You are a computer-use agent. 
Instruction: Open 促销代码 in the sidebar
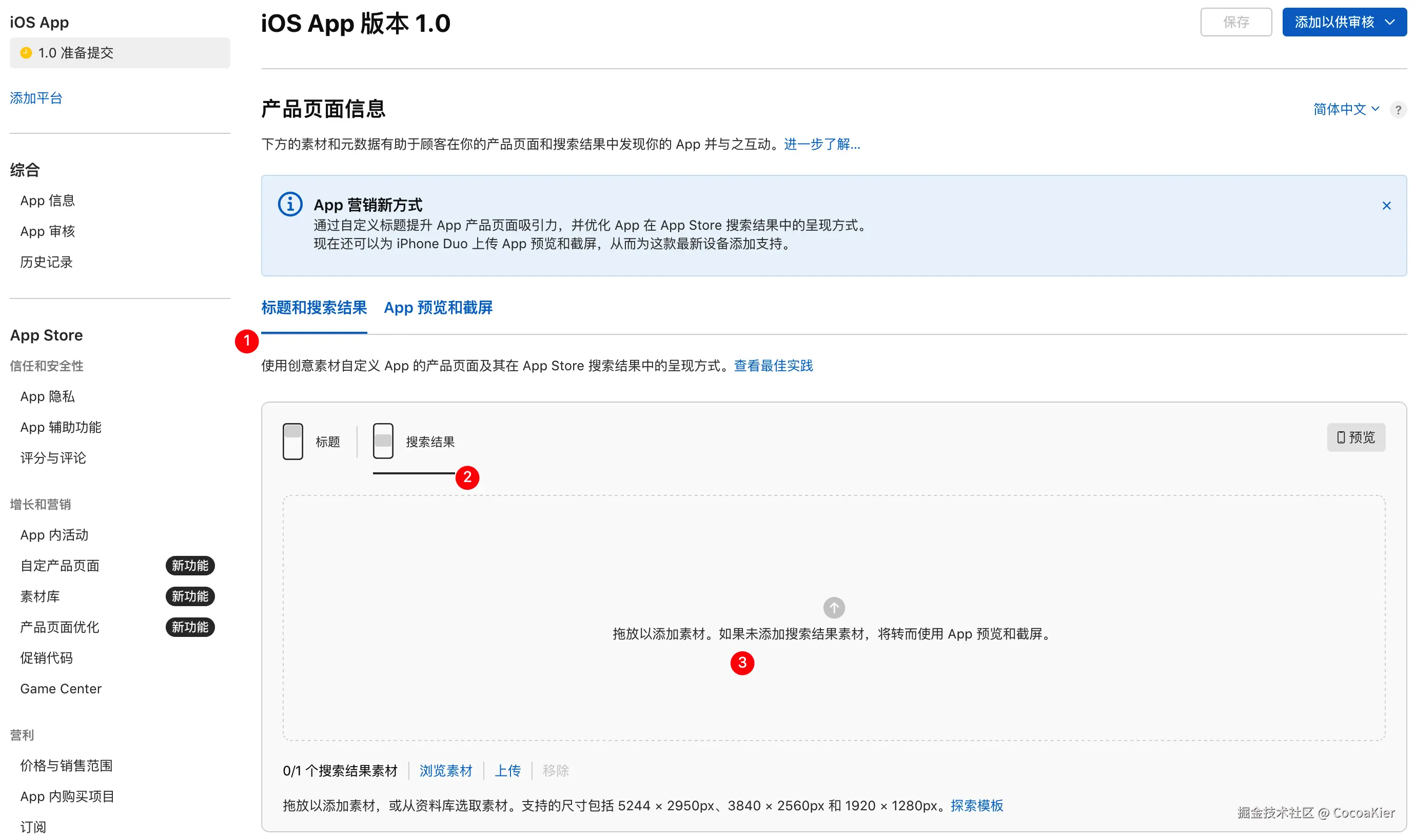(46, 658)
